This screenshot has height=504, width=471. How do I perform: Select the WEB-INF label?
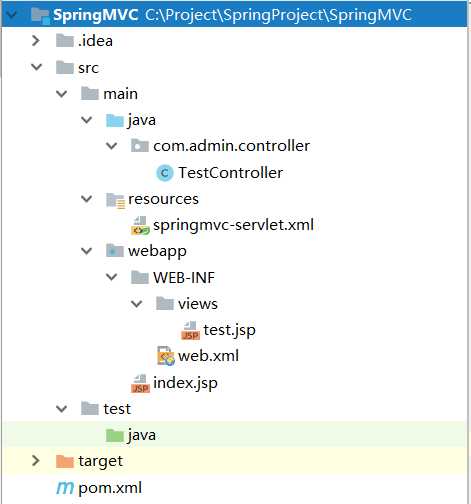[x=184, y=278]
